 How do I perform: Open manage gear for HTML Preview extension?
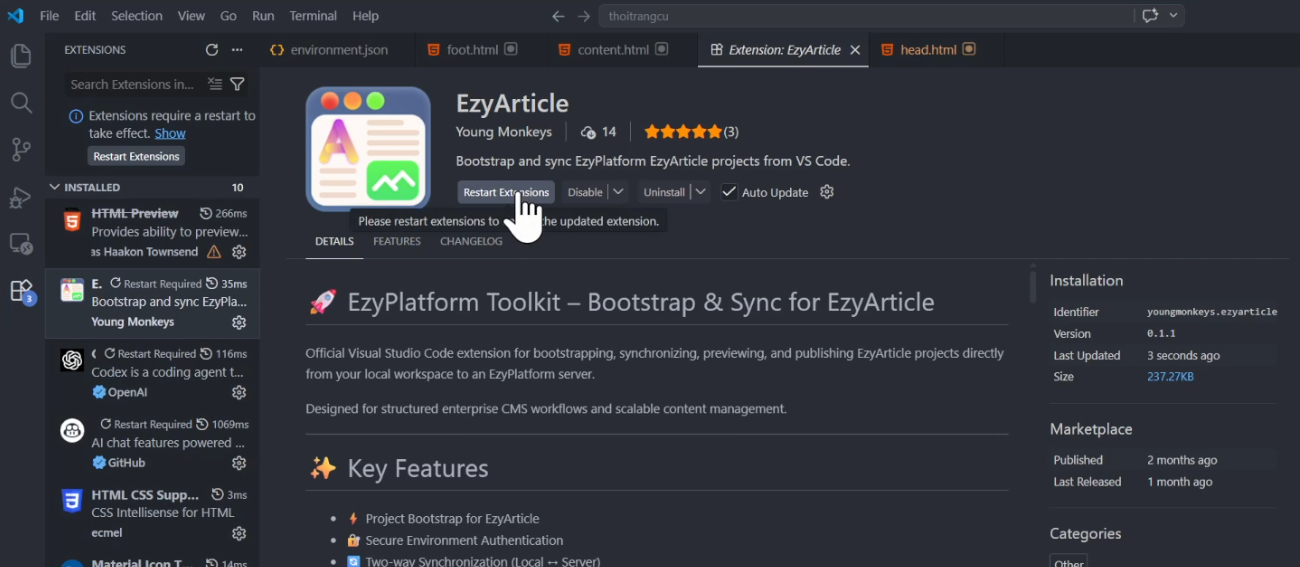(x=239, y=252)
